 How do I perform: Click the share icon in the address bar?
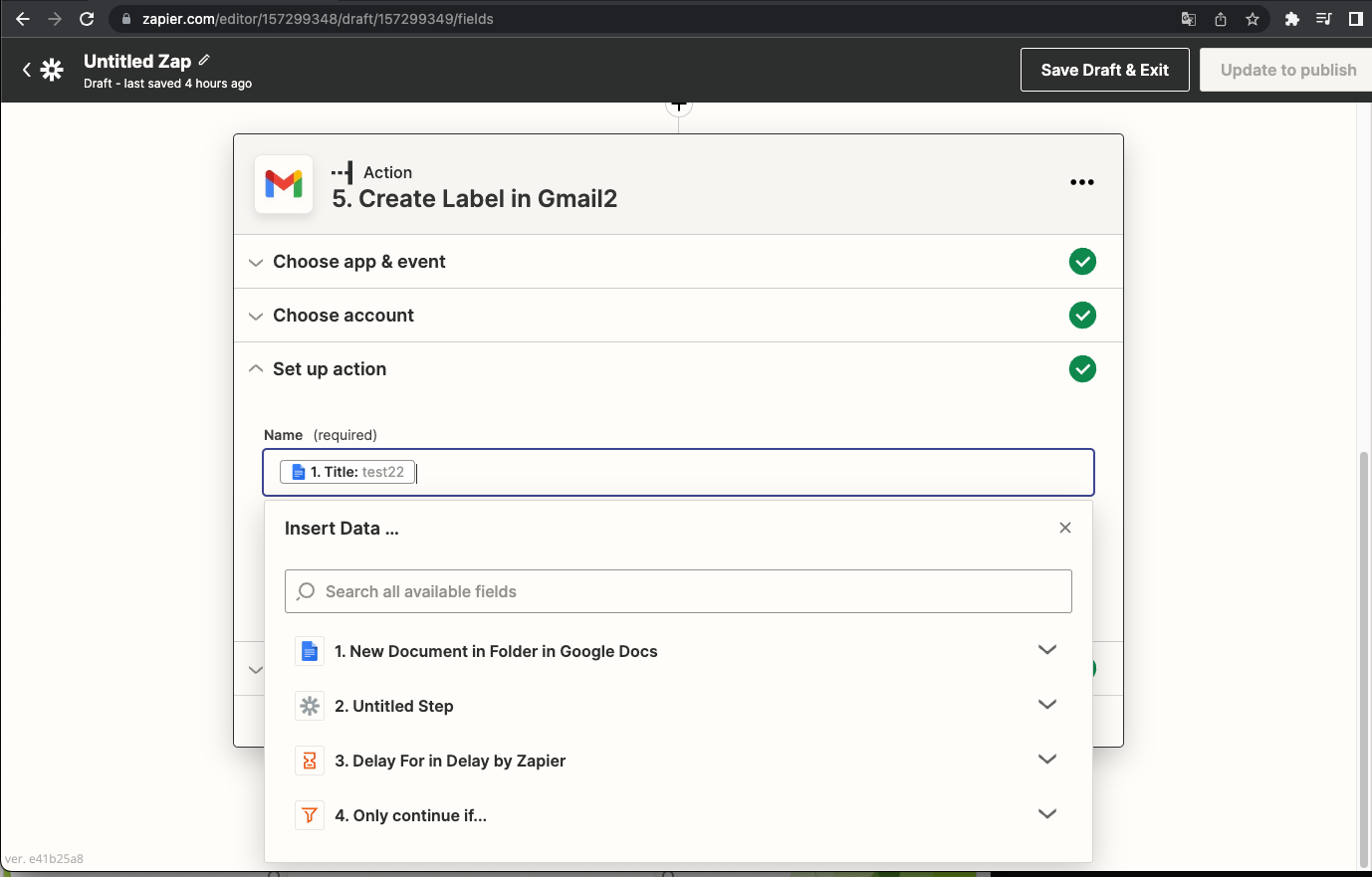coord(1221,19)
